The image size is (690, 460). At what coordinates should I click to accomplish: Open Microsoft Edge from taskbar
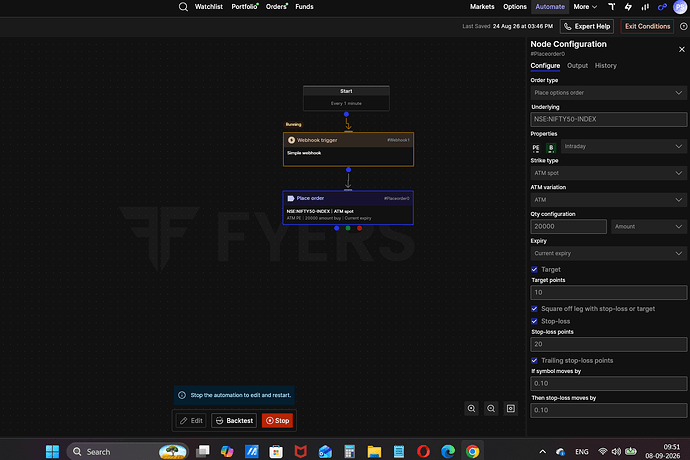[448, 452]
